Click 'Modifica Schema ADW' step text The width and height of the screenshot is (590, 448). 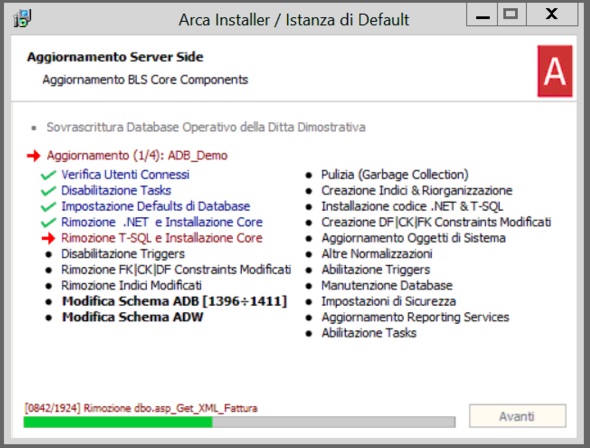[132, 317]
